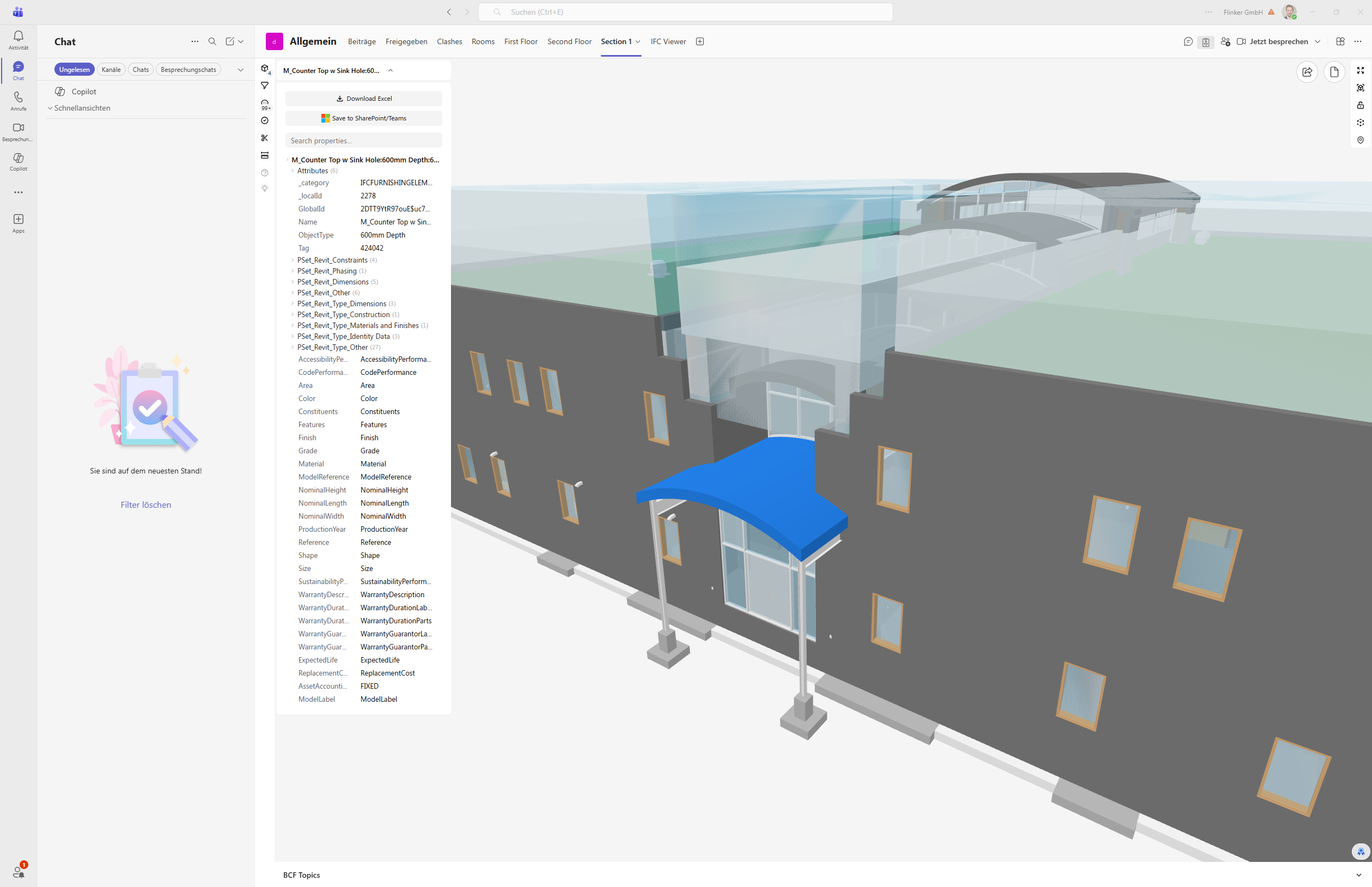The width and height of the screenshot is (1372, 887).
Task: Expand the PSet_Revit_Constraints property group
Action: point(332,260)
